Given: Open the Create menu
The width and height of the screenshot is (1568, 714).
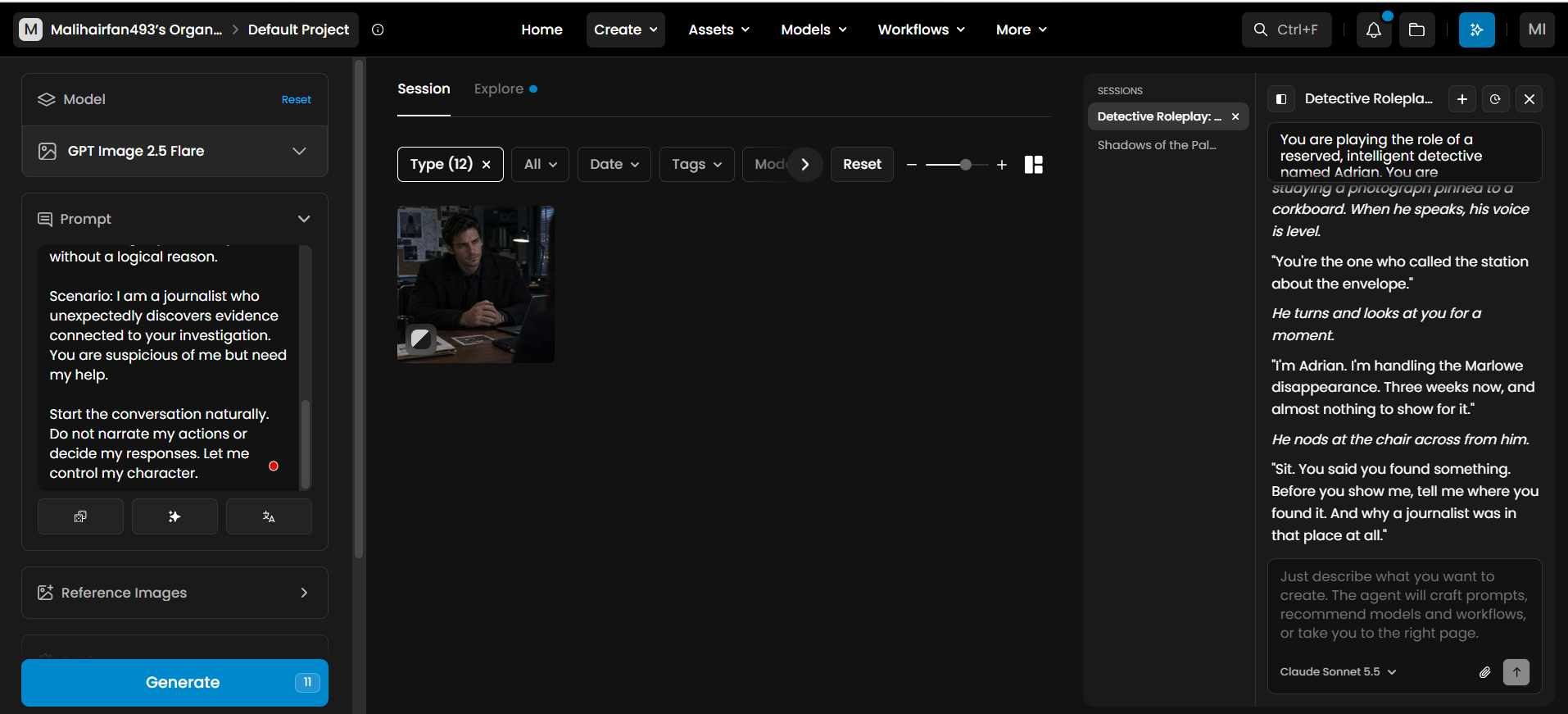Looking at the screenshot, I should coord(625,30).
